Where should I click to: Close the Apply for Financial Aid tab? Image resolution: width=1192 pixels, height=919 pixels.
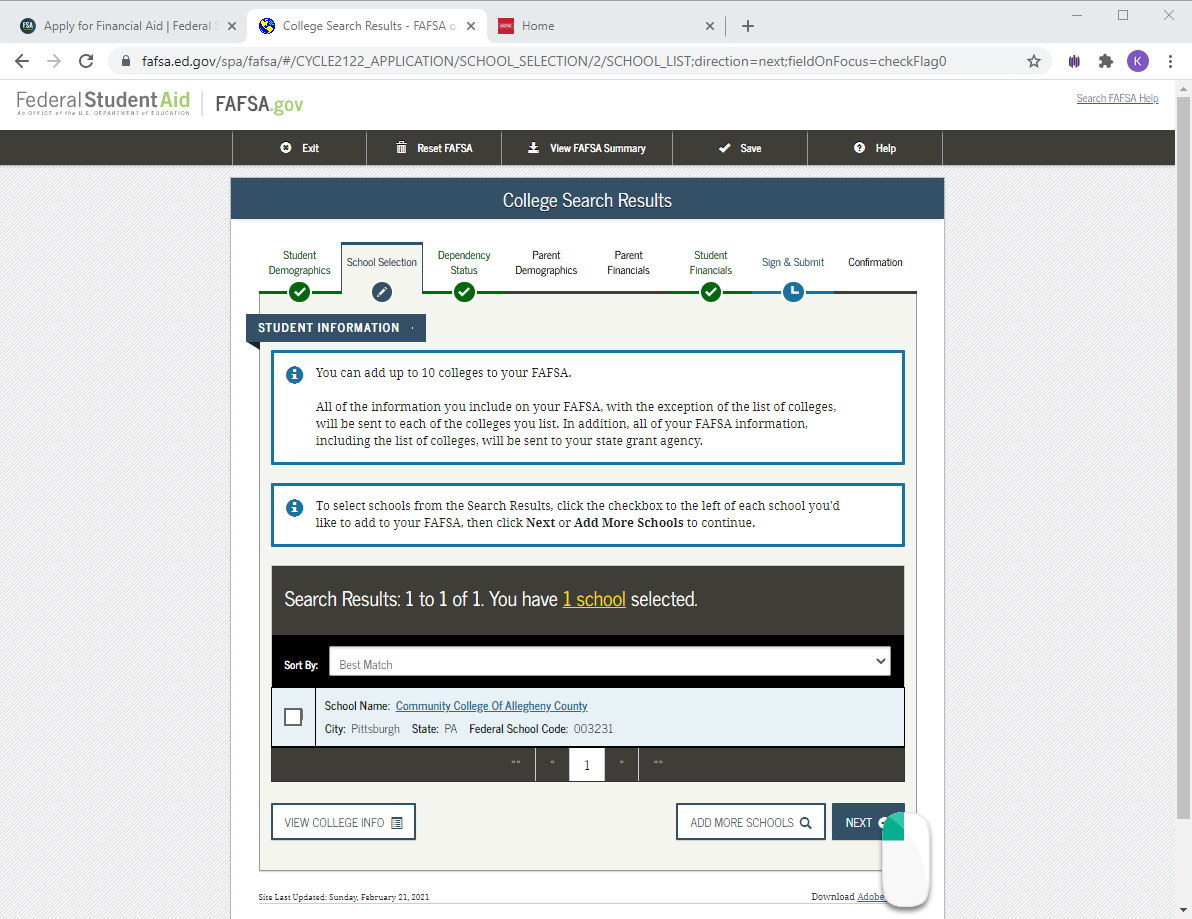click(x=232, y=26)
